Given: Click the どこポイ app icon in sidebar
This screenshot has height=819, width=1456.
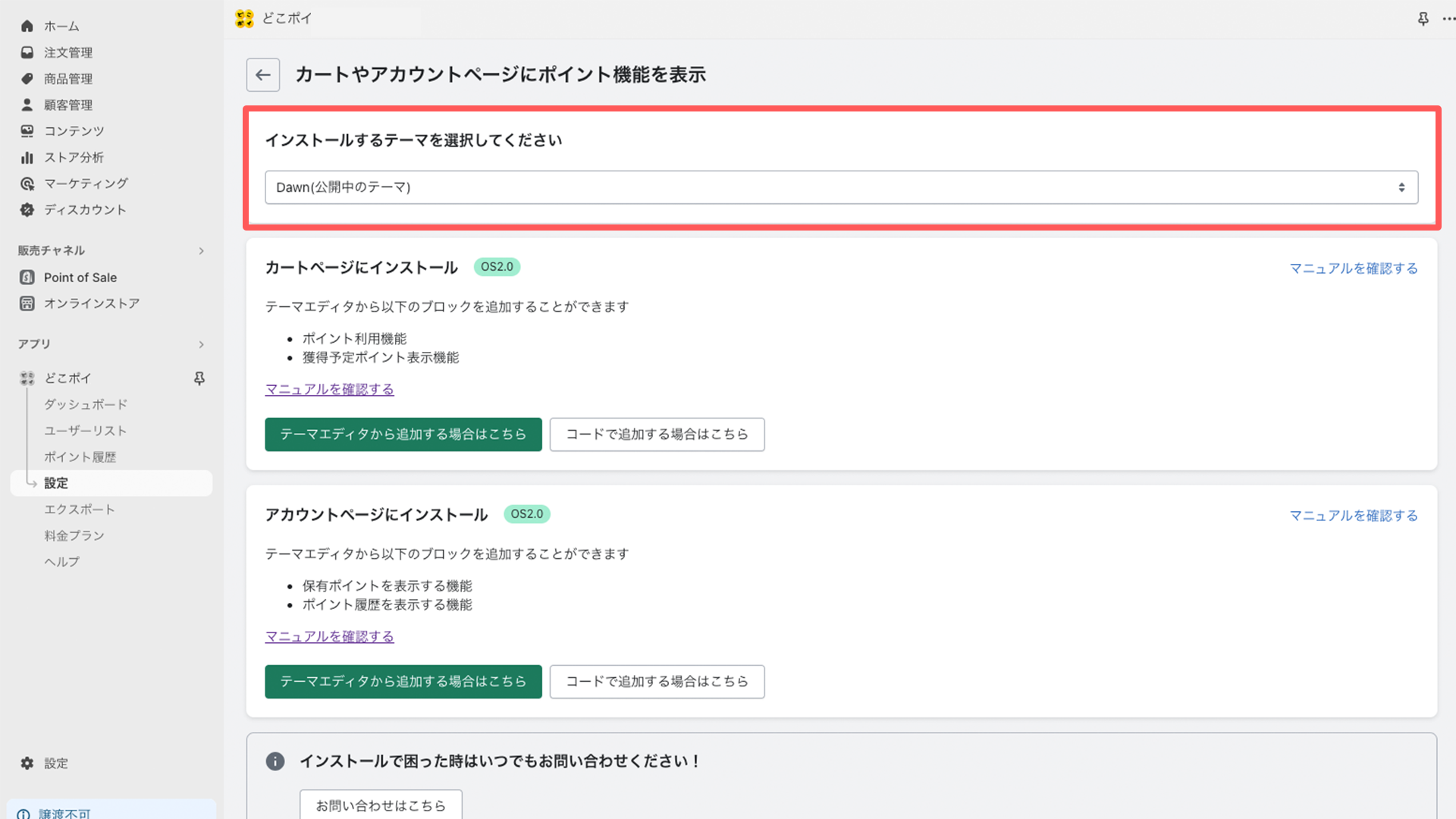Looking at the screenshot, I should [x=27, y=378].
